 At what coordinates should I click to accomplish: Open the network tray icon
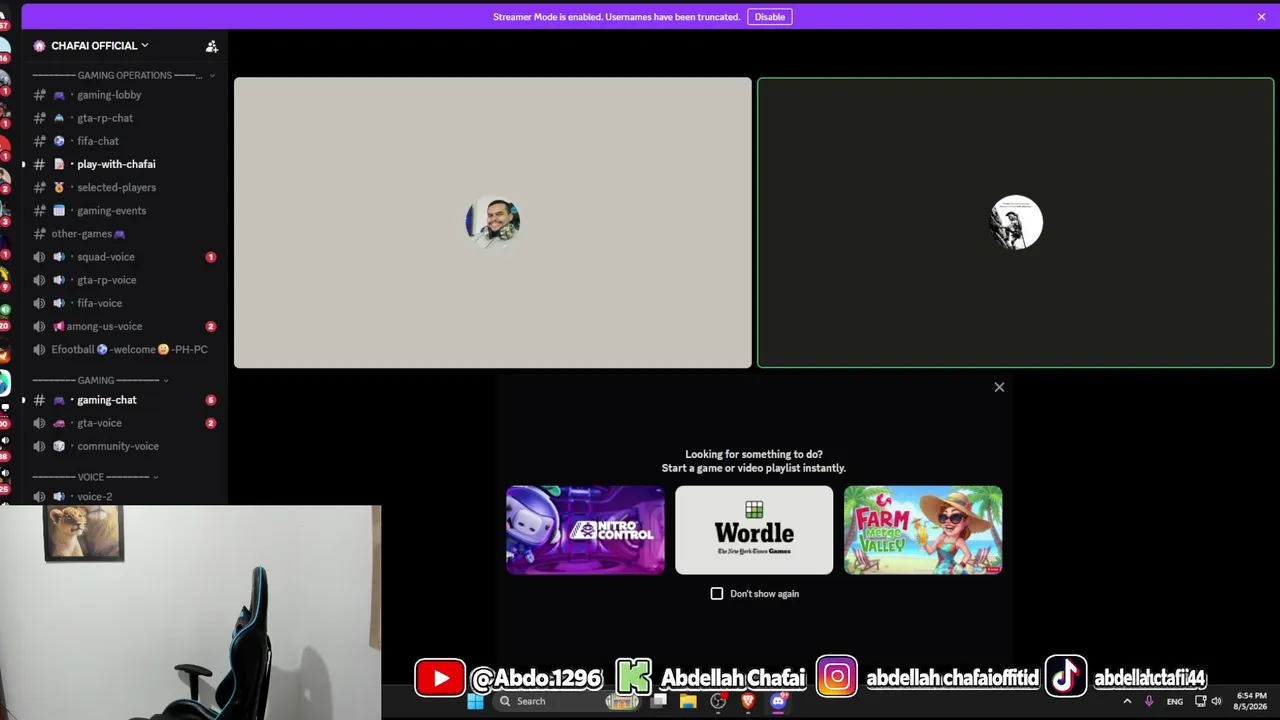[x=1201, y=701]
